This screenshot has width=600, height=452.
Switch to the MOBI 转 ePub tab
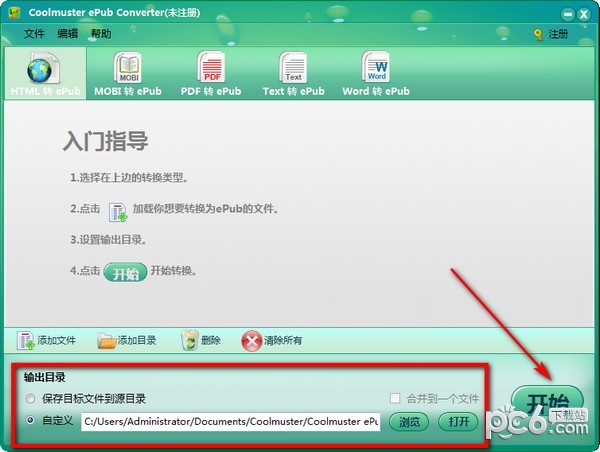[x=128, y=73]
